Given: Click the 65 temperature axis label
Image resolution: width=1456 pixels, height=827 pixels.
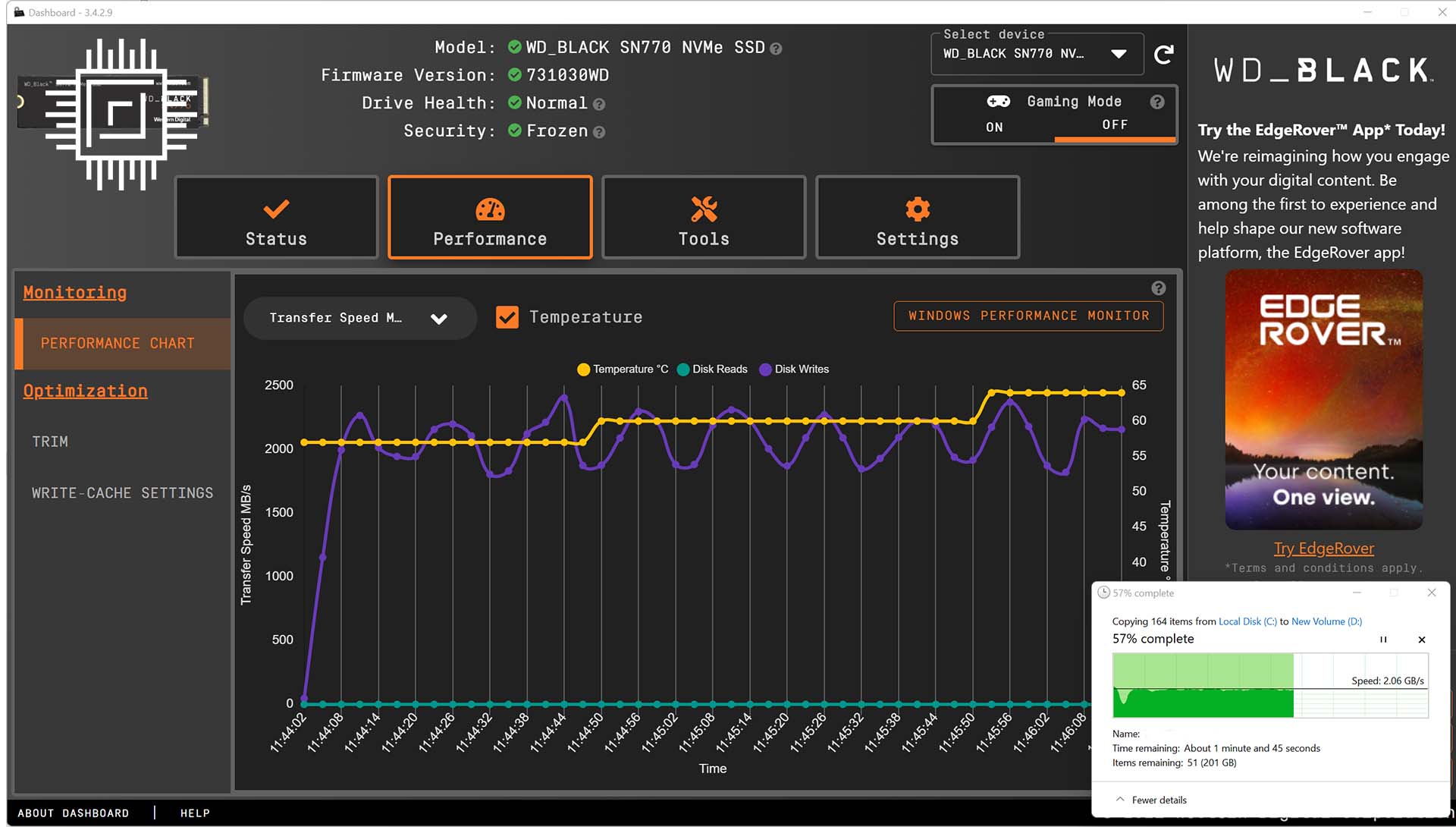Looking at the screenshot, I should pyautogui.click(x=1139, y=385).
